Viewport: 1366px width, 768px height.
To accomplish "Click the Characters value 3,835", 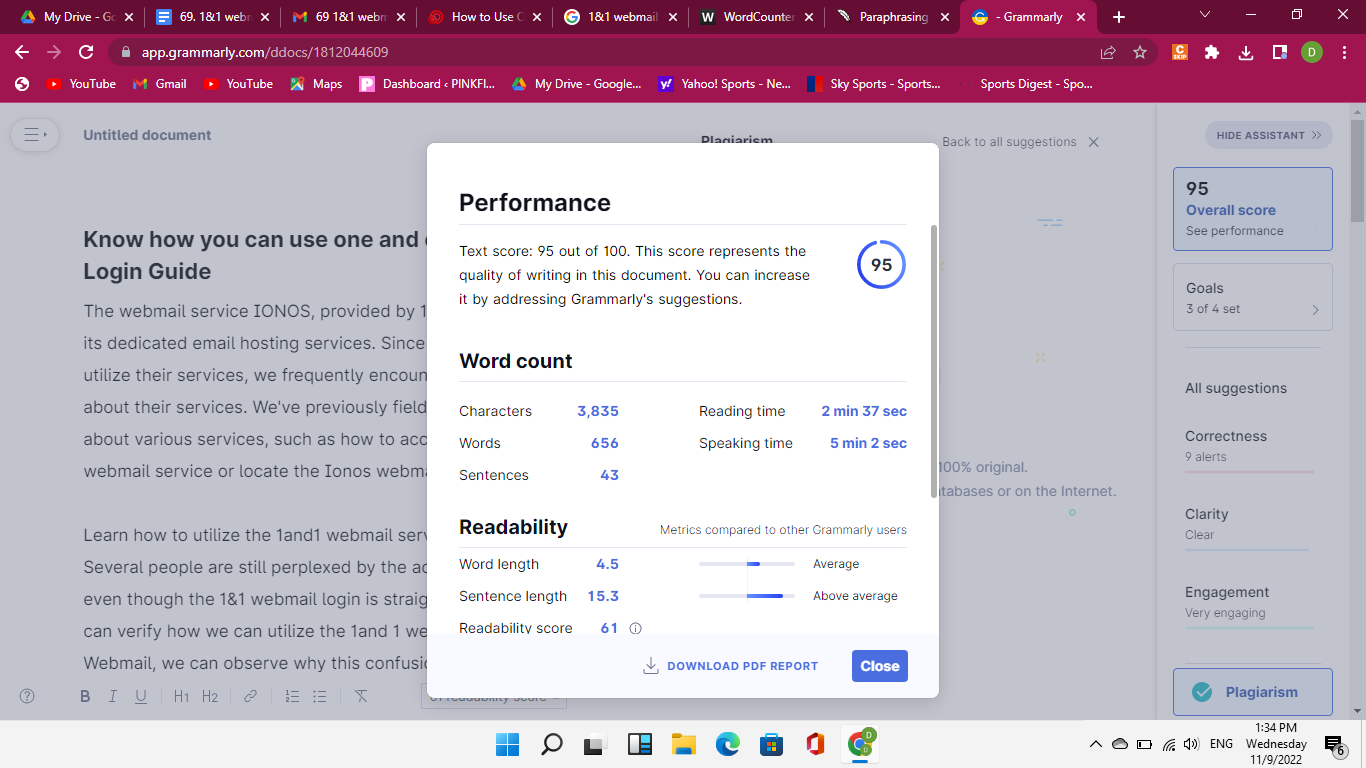I will (598, 411).
